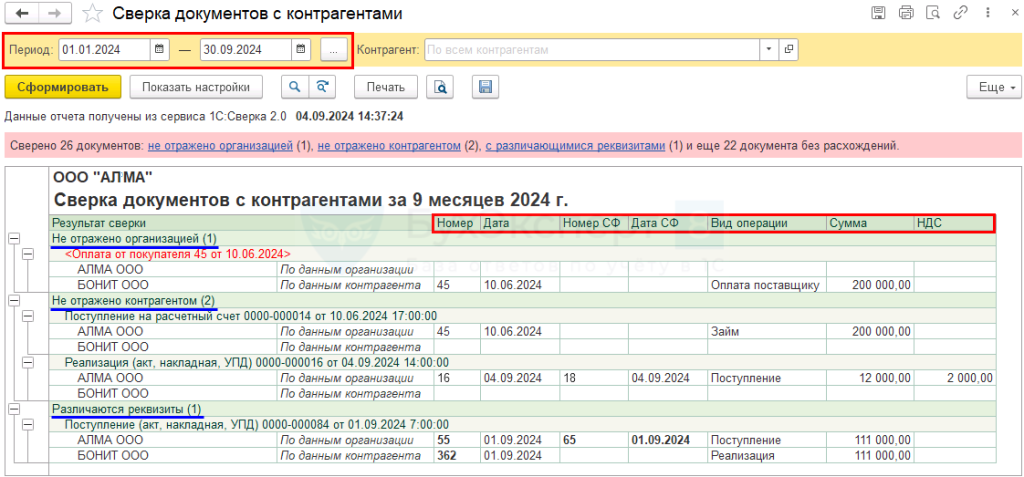The width and height of the screenshot is (1024, 477).
Task: Open the Контрагент dropdown list
Action: (x=768, y=49)
